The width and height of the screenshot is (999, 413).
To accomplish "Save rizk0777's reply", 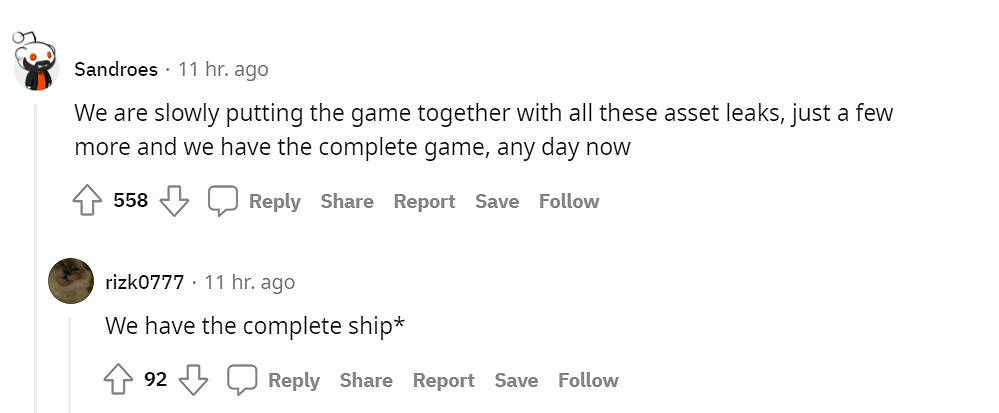I will coord(516,380).
